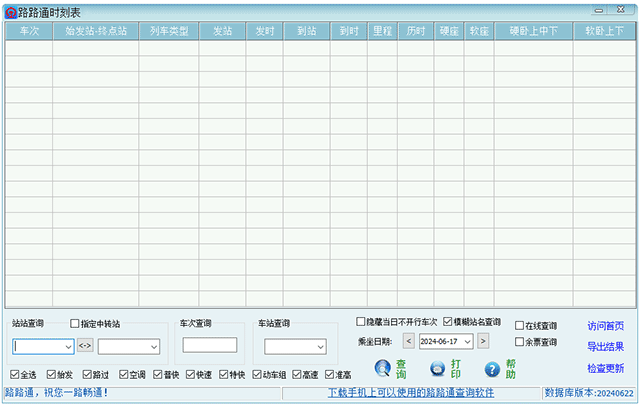Click the 查询 magnifier search icon
The width and height of the screenshot is (640, 406).
click(x=382, y=368)
